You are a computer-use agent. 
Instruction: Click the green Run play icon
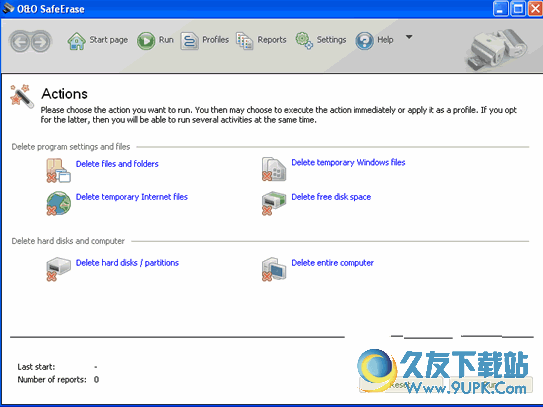tap(146, 41)
